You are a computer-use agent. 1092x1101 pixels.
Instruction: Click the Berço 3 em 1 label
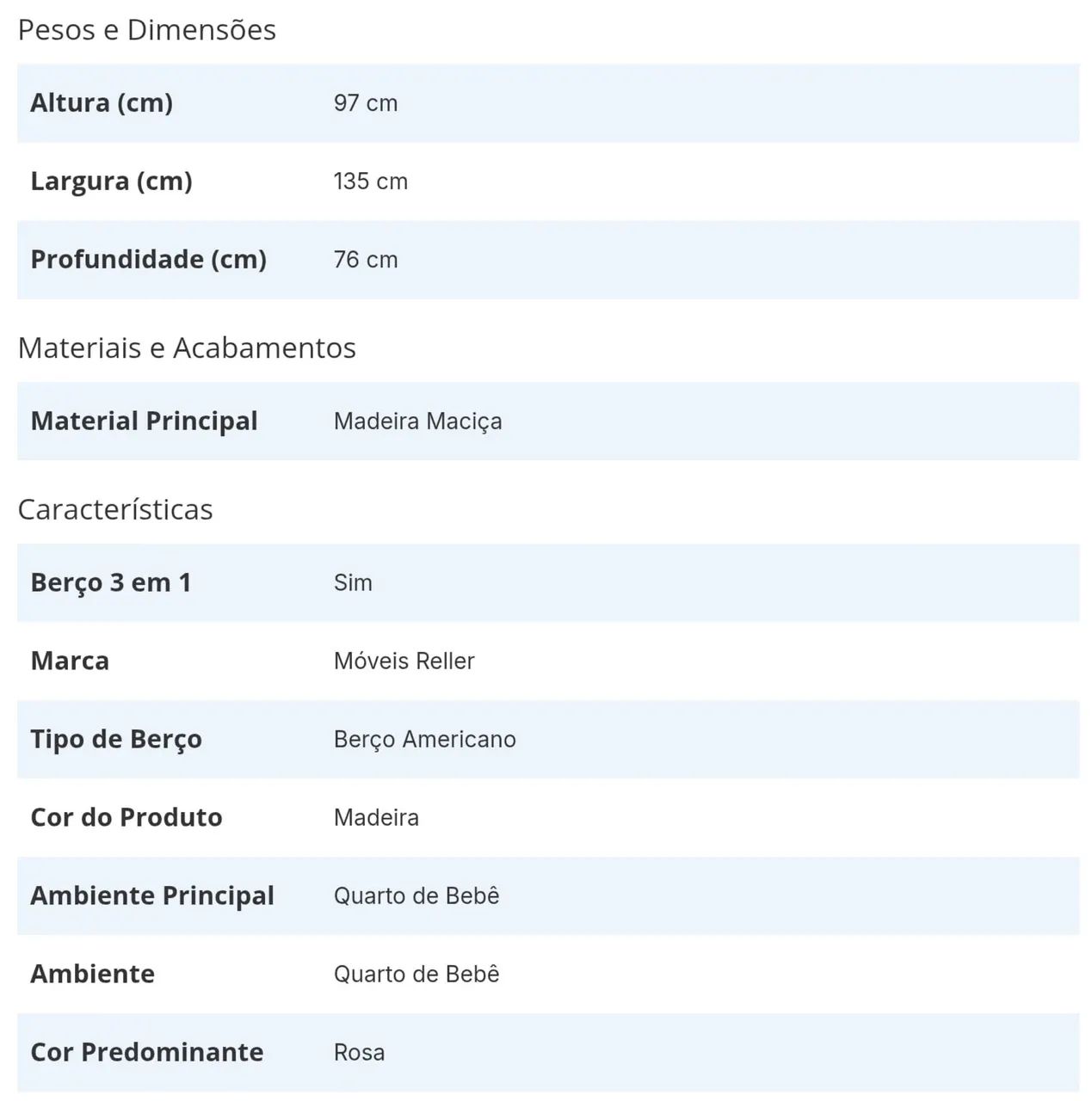pyautogui.click(x=111, y=583)
